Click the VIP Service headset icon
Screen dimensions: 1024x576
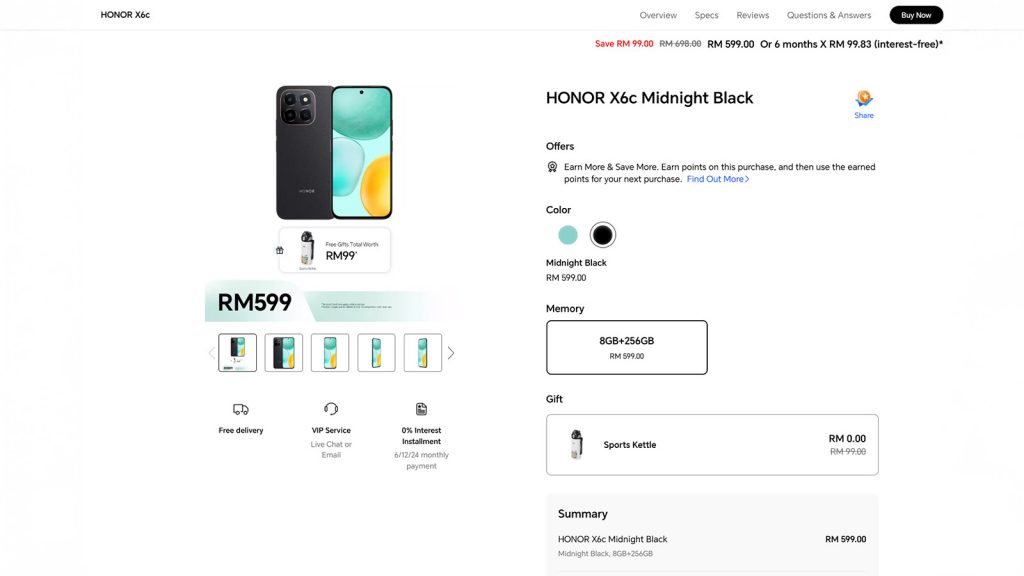click(331, 409)
